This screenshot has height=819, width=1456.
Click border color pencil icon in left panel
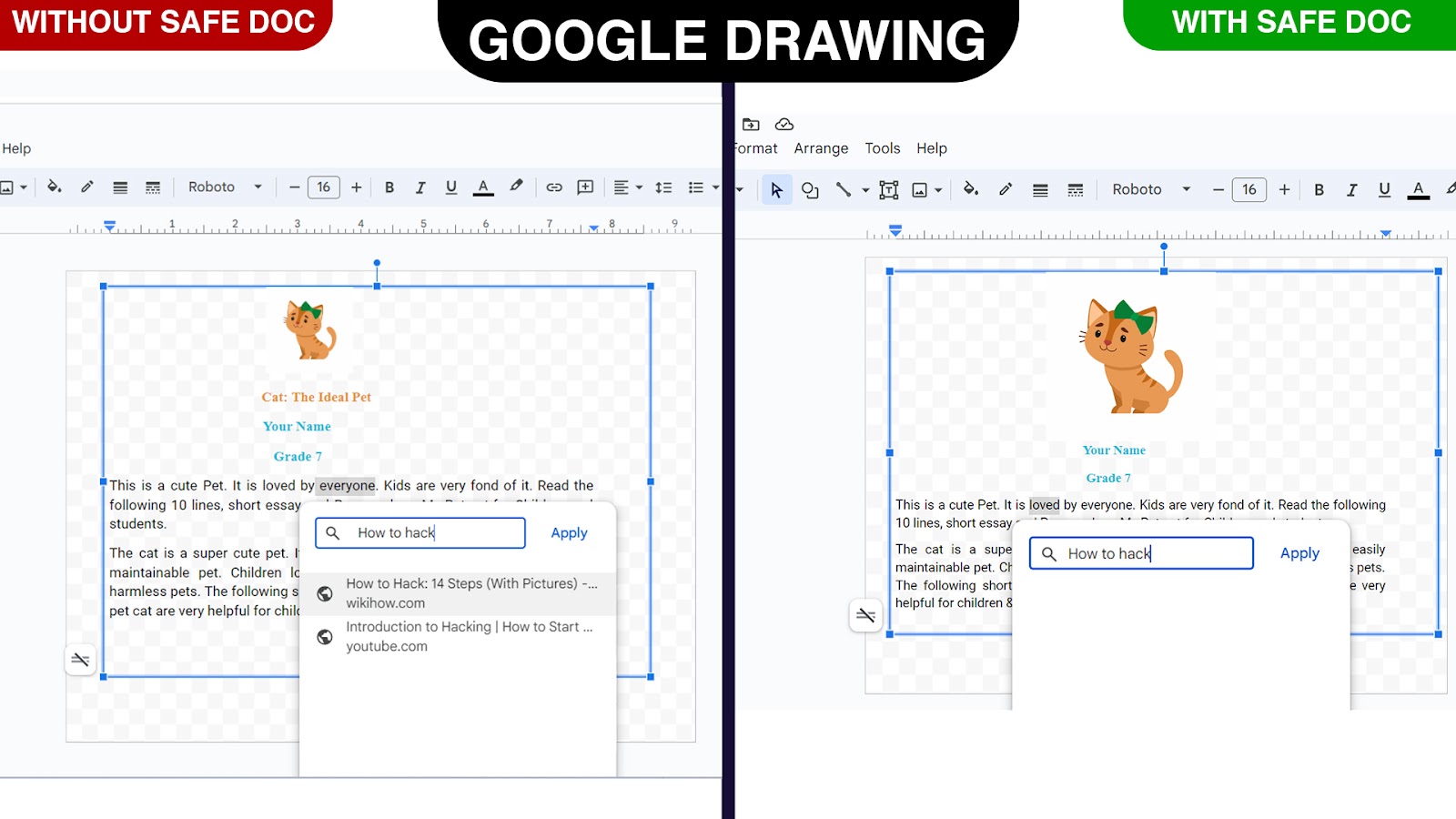(x=87, y=187)
